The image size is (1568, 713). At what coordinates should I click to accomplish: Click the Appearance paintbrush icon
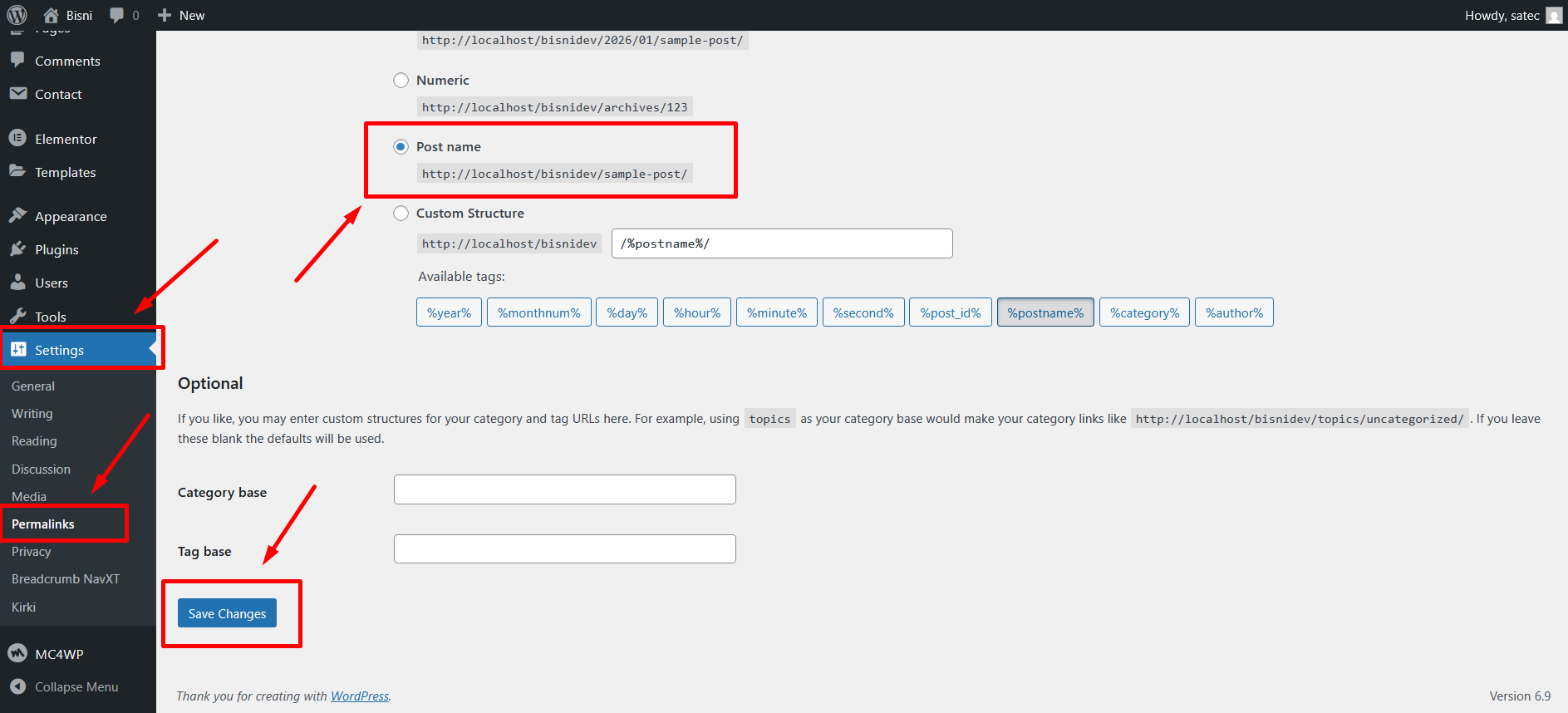(17, 215)
